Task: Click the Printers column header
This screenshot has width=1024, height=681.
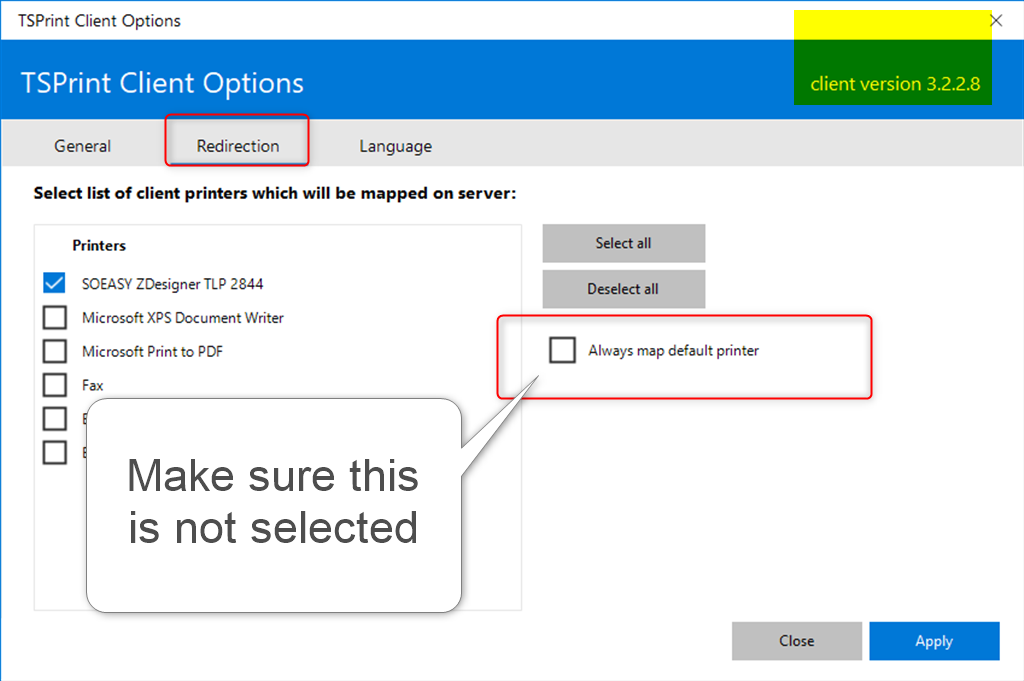Action: tap(99, 245)
